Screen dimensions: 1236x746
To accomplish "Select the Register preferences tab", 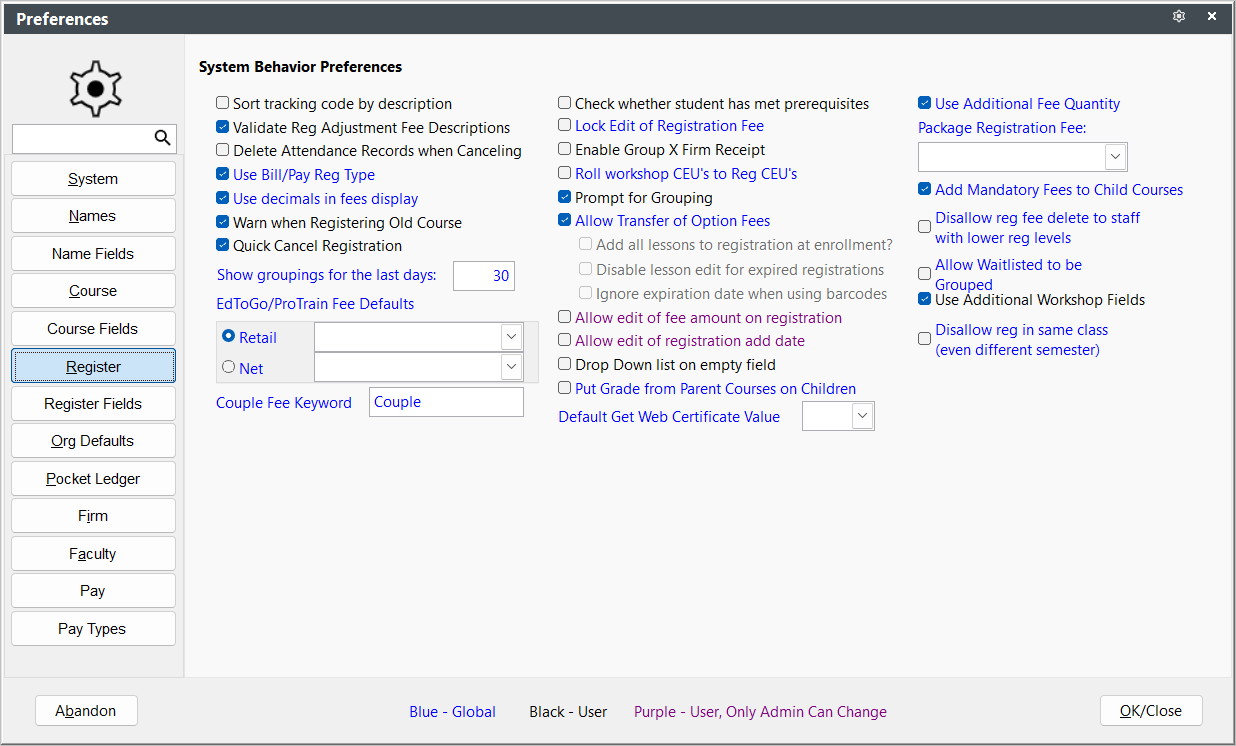I will point(93,366).
